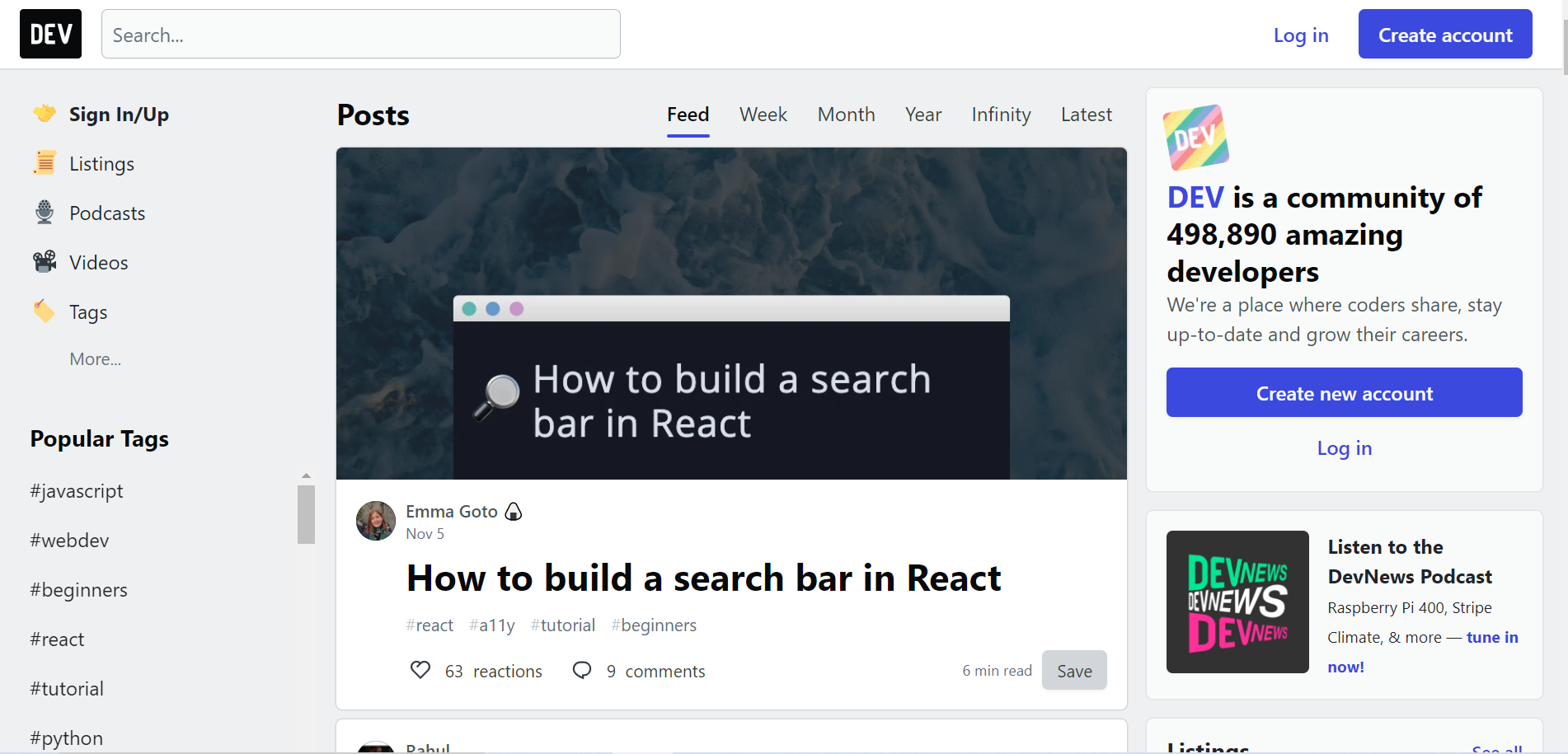Click the #tutorial tag on the post

(x=563, y=625)
